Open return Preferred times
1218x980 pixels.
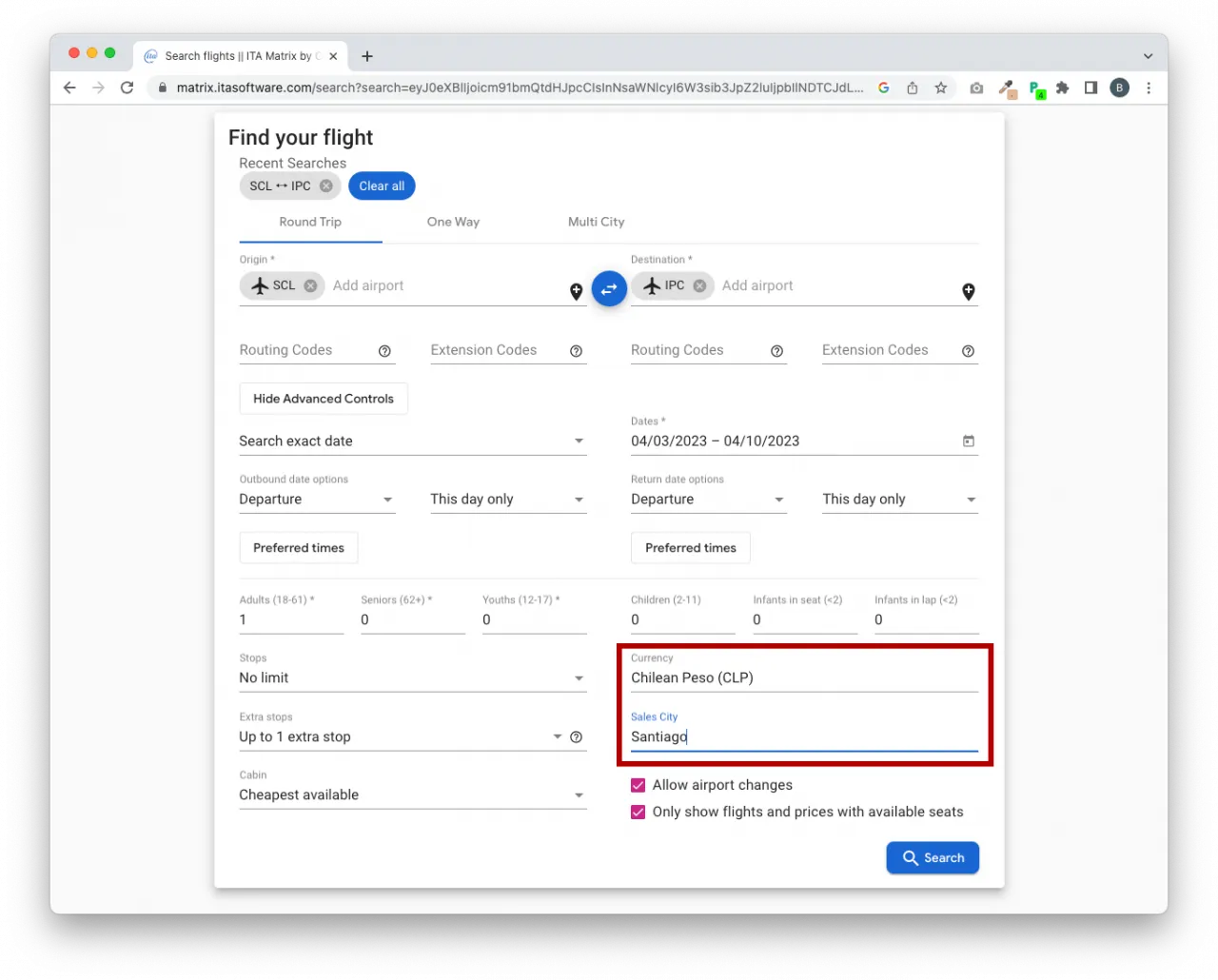point(691,548)
